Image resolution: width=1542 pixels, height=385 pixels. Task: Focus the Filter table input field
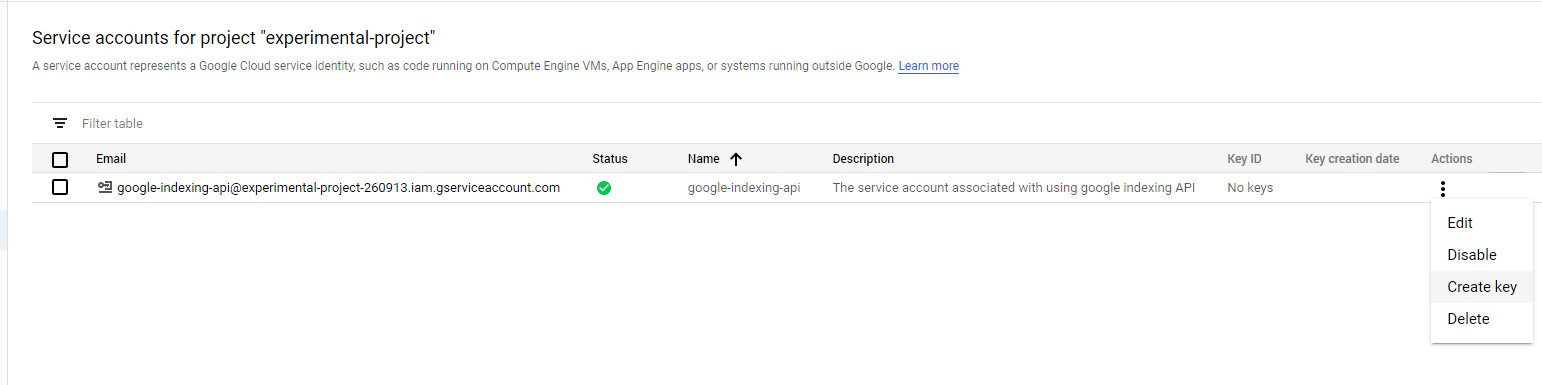pyautogui.click(x=800, y=124)
